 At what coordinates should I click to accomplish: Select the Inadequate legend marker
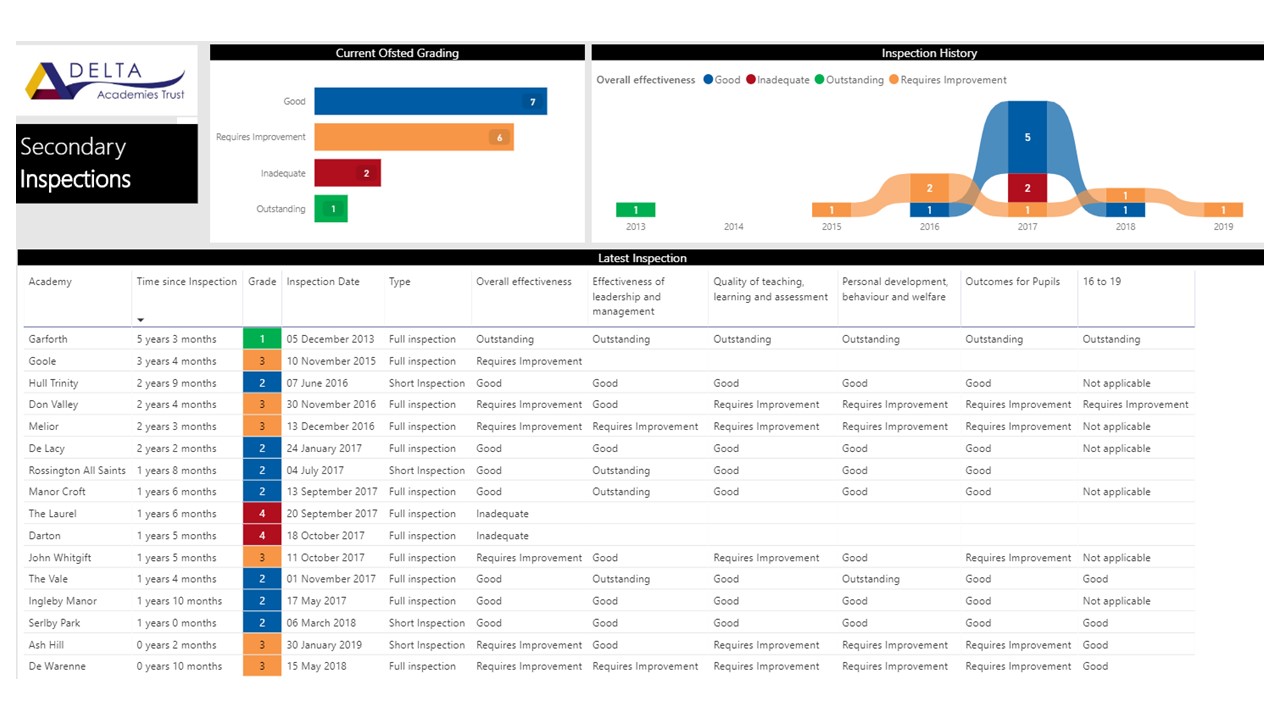pyautogui.click(x=750, y=80)
